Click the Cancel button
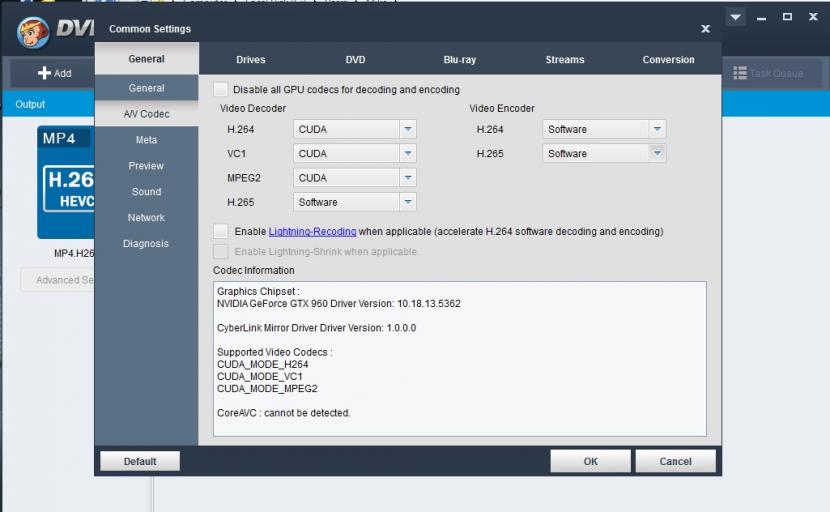 pyautogui.click(x=675, y=461)
